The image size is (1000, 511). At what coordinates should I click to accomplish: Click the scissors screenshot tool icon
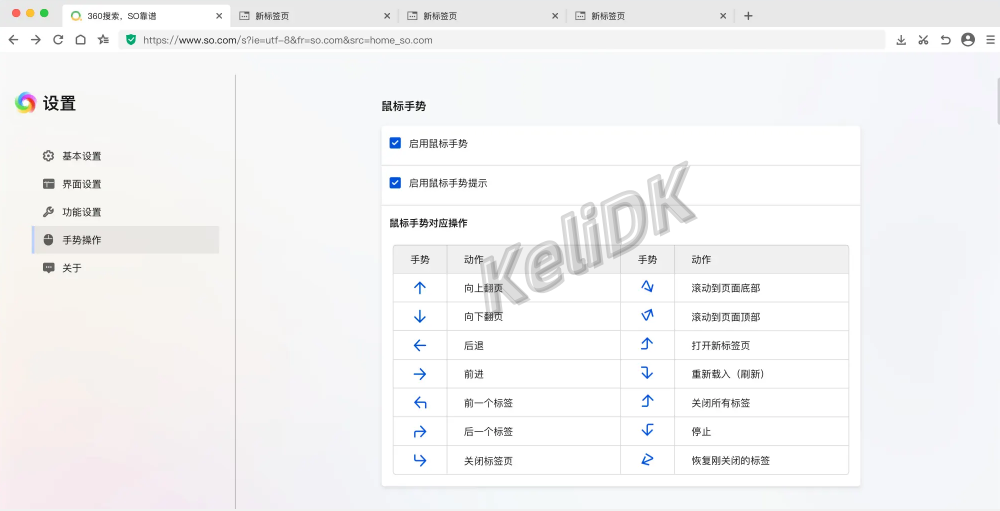[923, 40]
